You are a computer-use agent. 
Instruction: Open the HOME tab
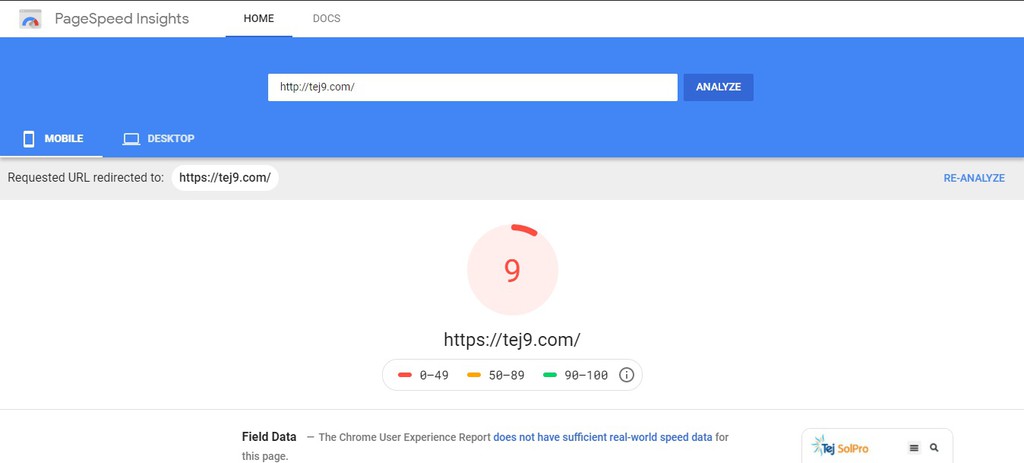click(259, 18)
